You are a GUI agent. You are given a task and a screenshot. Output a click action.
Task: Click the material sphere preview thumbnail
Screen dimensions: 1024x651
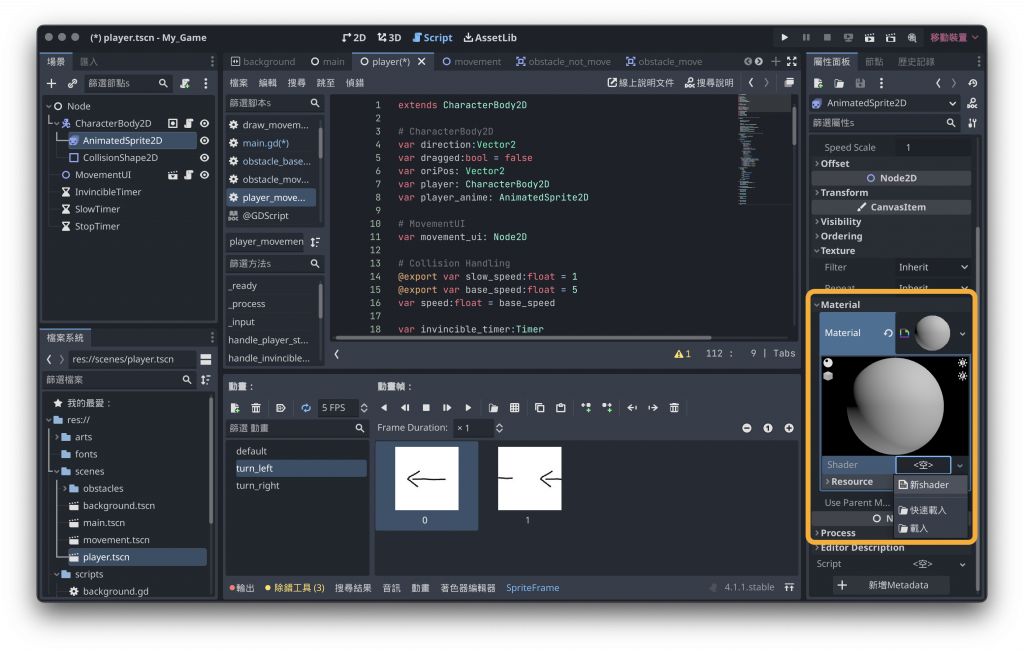[x=932, y=333]
